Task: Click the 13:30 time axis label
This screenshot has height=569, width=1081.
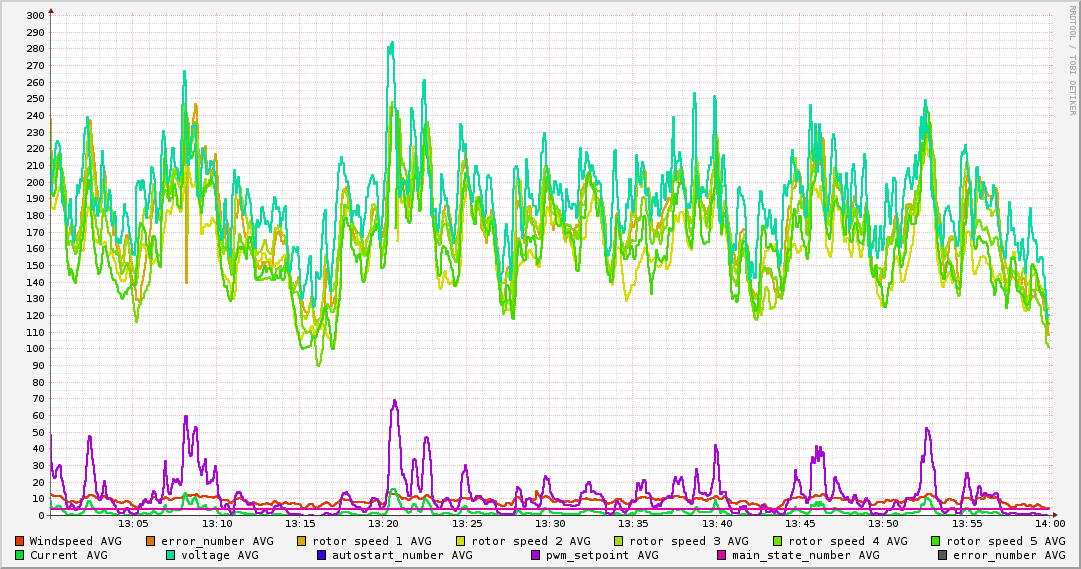Action: pos(551,524)
